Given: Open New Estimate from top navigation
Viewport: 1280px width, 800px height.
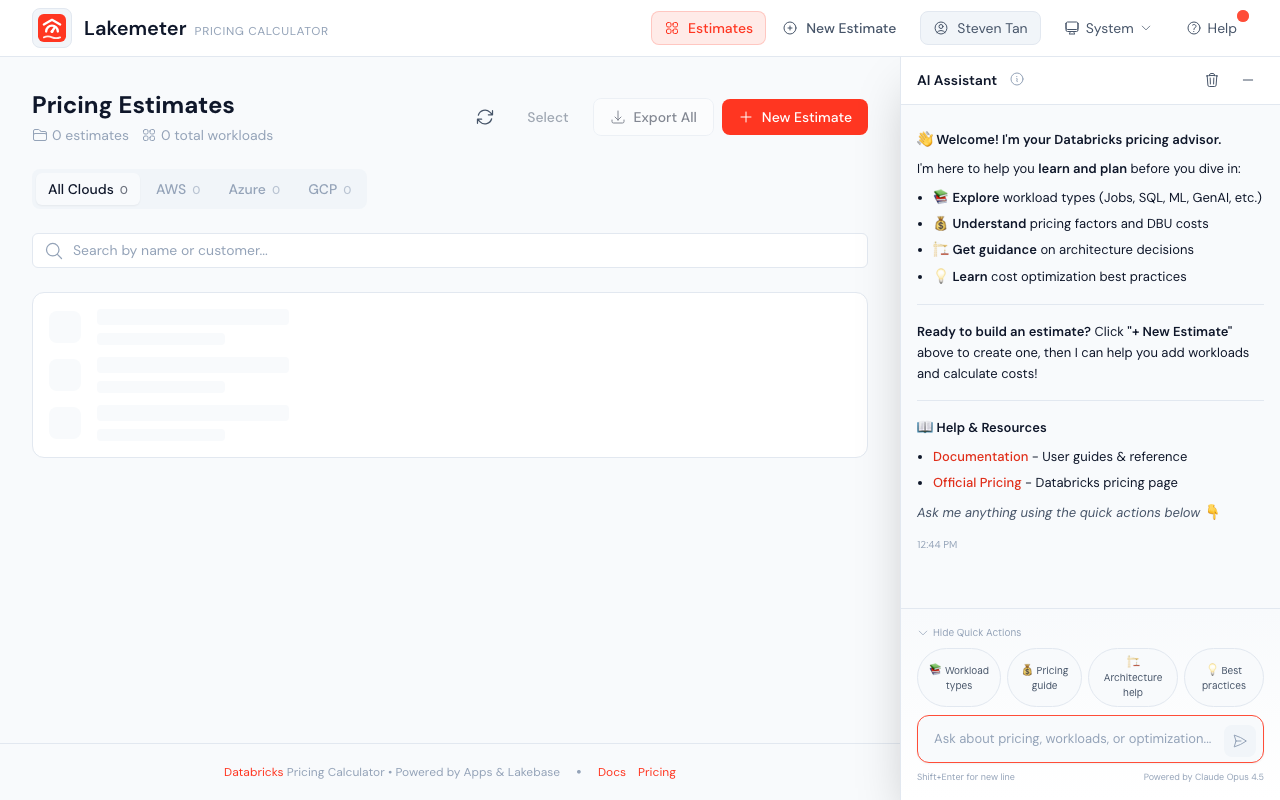Looking at the screenshot, I should point(839,28).
